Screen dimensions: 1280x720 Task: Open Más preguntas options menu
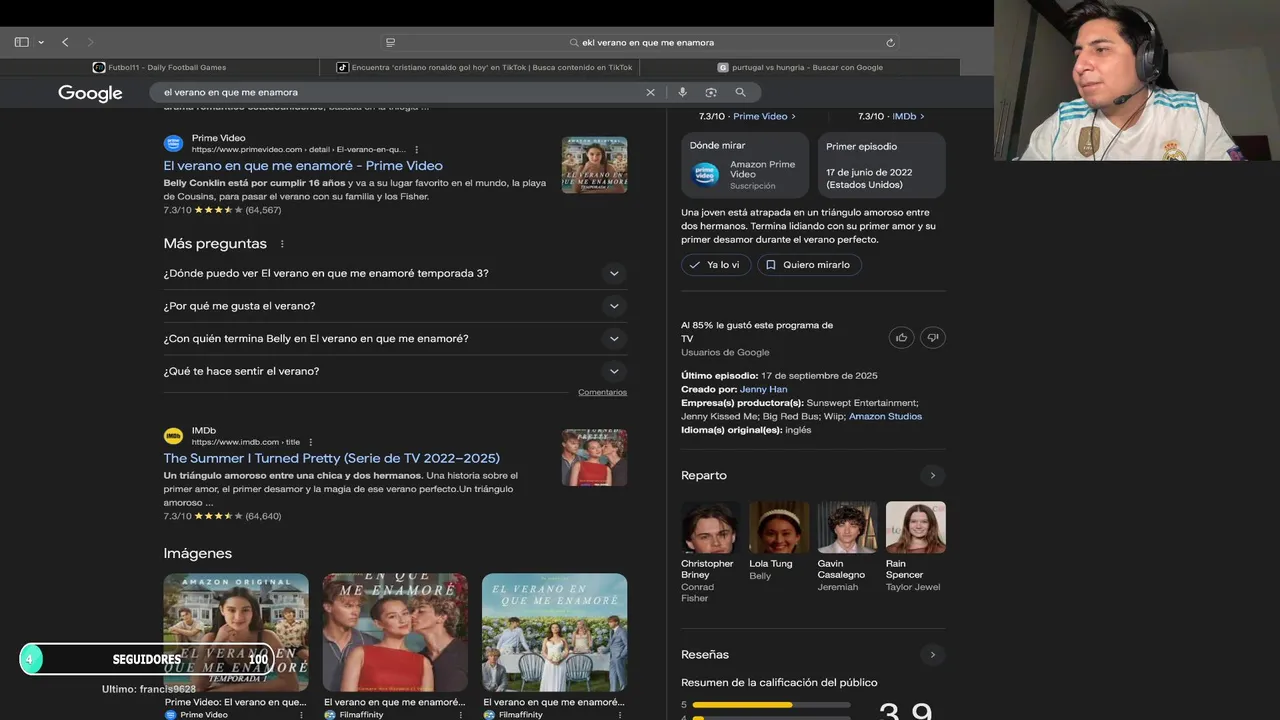[282, 244]
